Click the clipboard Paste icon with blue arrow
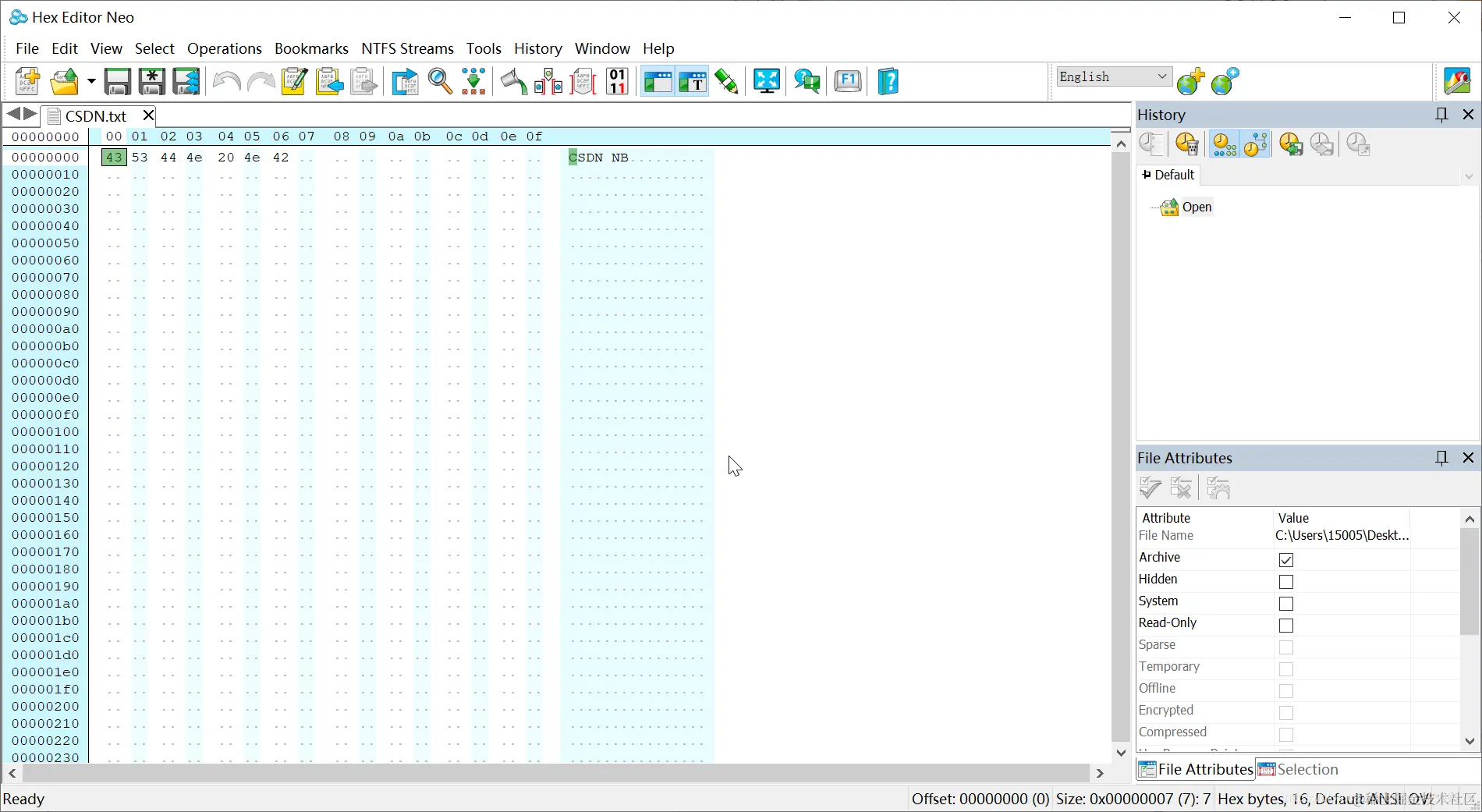 click(x=329, y=81)
